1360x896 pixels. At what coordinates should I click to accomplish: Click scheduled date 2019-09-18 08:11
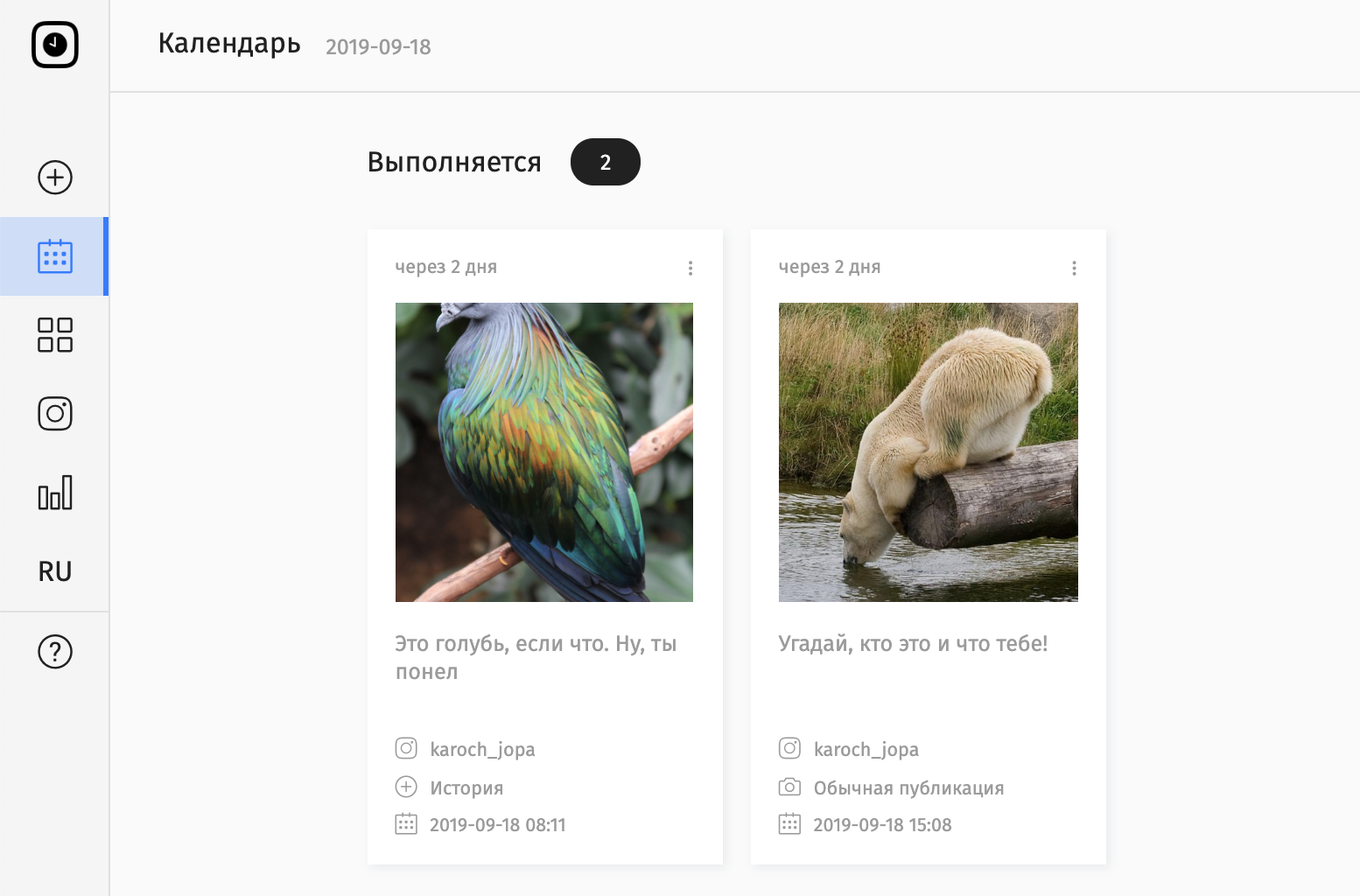(498, 824)
